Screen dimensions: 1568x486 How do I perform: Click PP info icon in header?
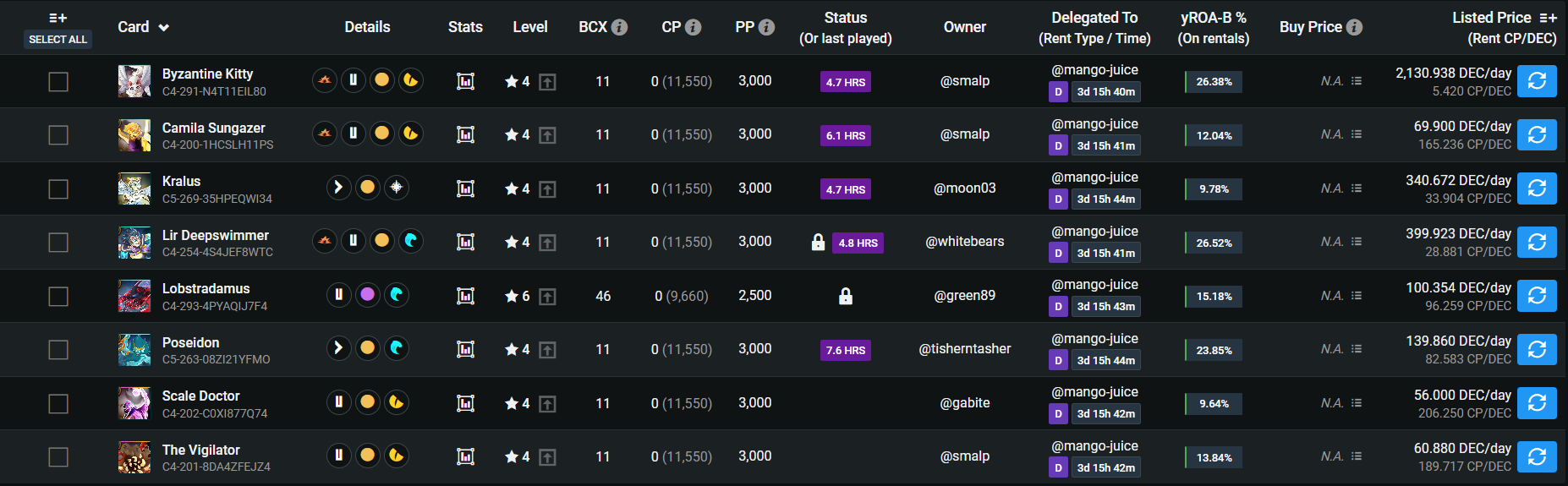click(766, 27)
